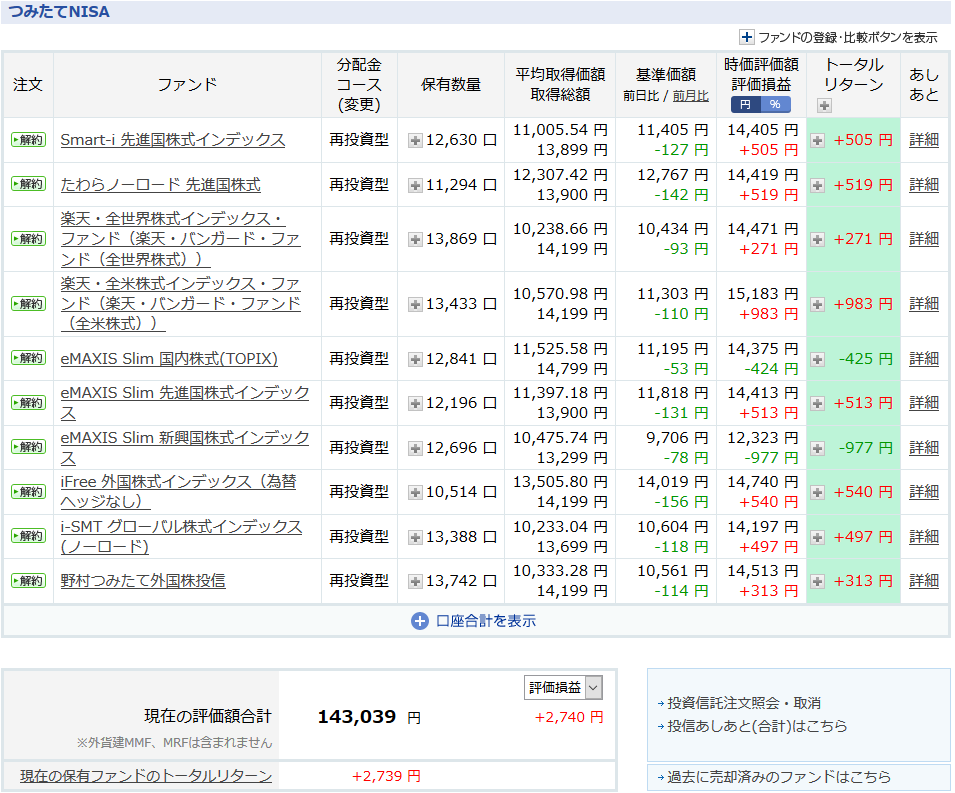This screenshot has width=955, height=793.
Task: Open 詳細 link for たわらノーロード row
Action: click(x=924, y=184)
